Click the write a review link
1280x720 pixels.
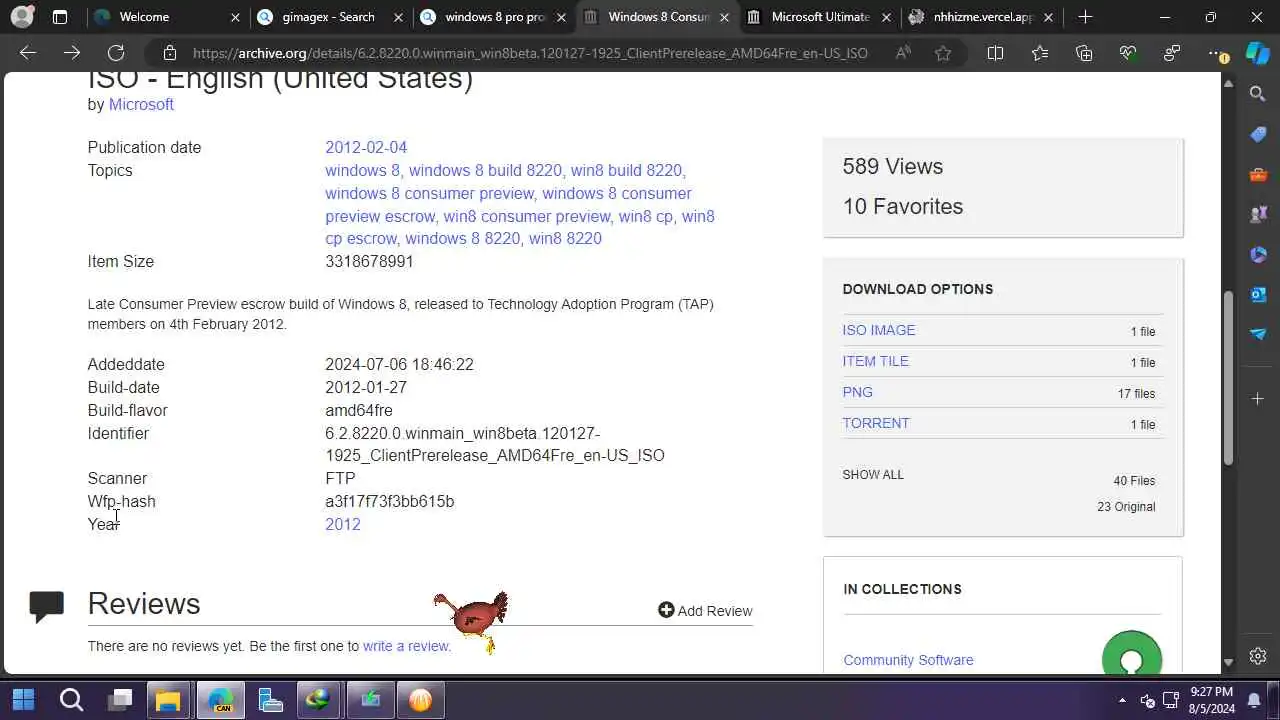(x=405, y=646)
